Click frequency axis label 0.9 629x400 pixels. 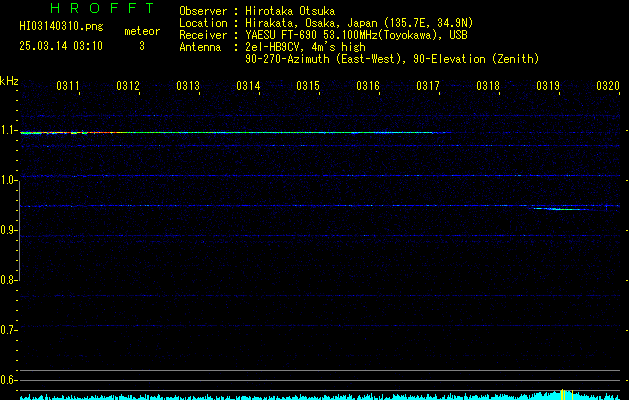click(9, 230)
